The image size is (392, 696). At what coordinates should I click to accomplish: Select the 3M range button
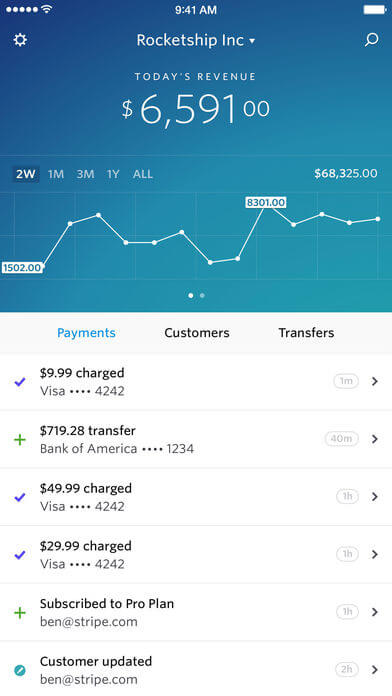click(x=85, y=174)
